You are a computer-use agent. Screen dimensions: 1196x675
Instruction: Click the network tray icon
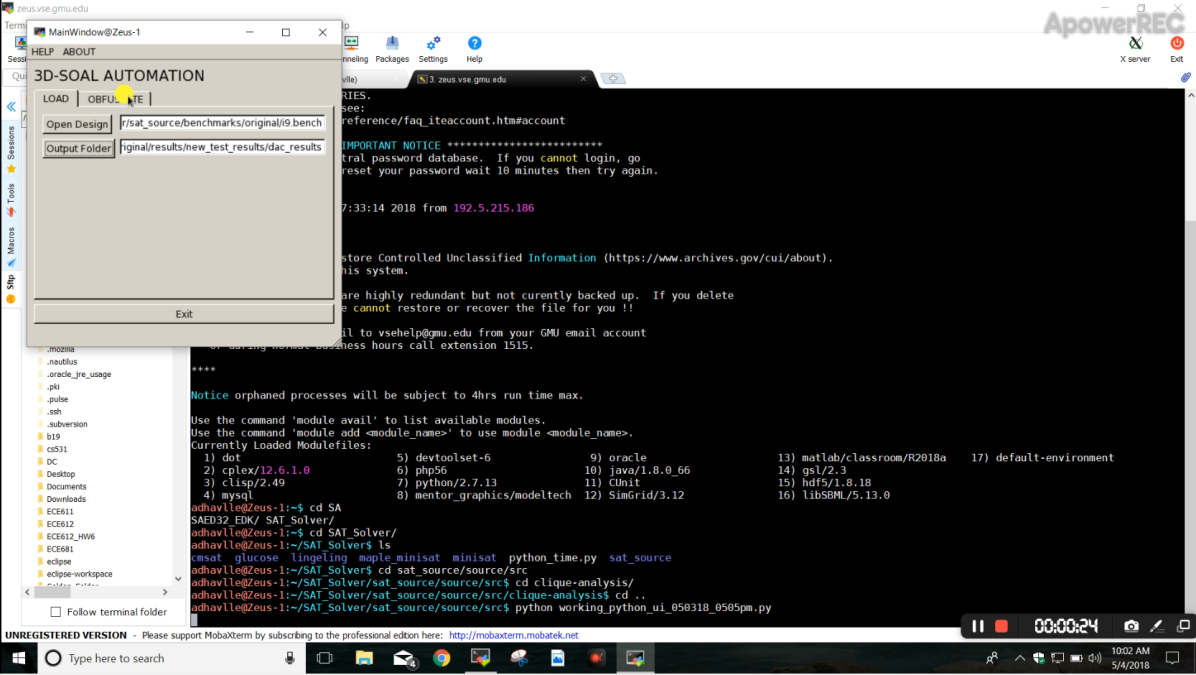pos(1057,657)
